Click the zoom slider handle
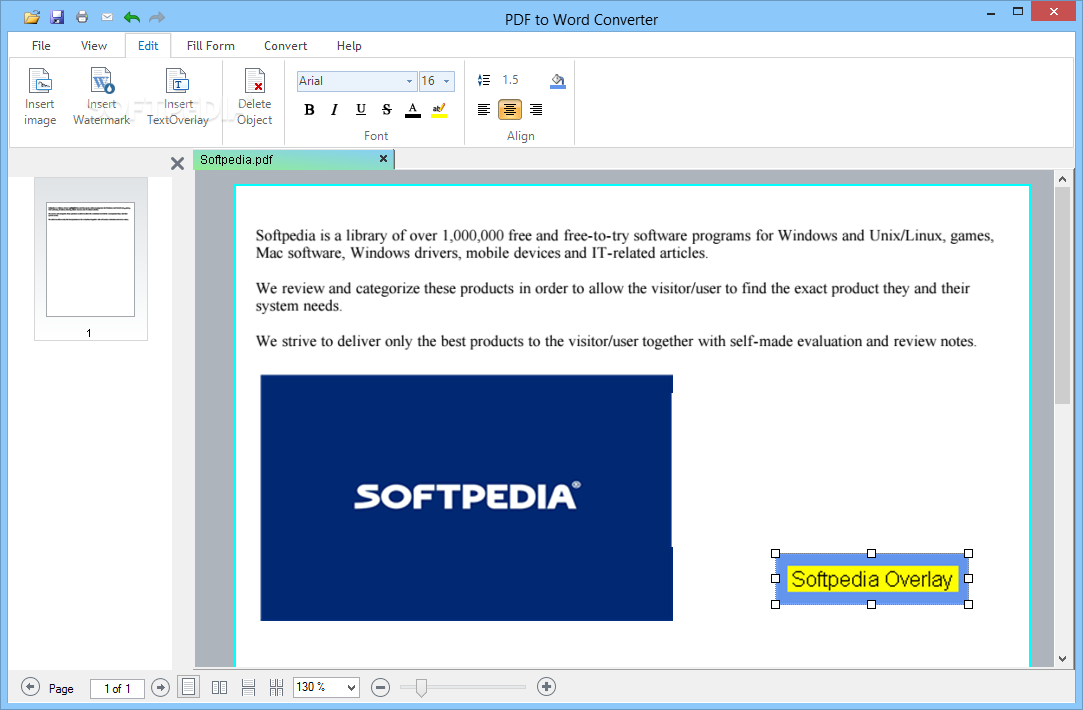Screen dimensions: 1083x710 pyautogui.click(x=421, y=687)
